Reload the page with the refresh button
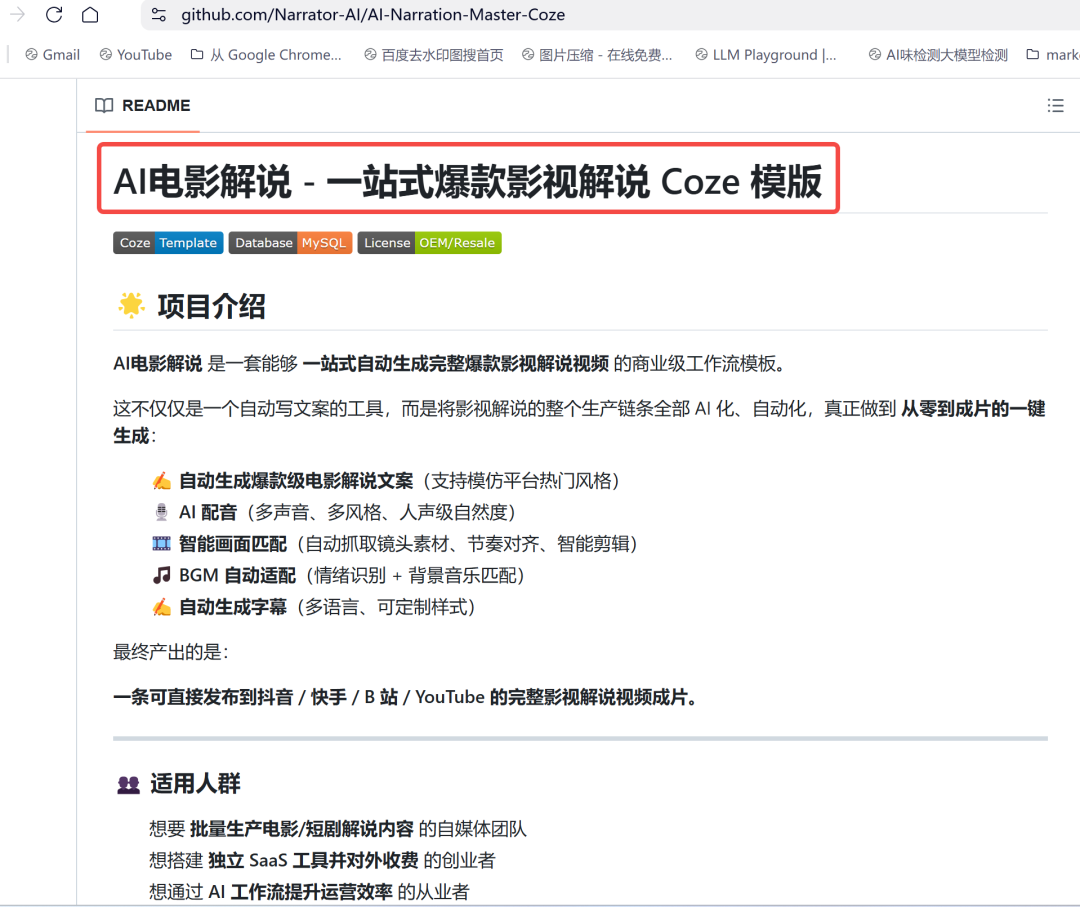The image size is (1080, 907). [54, 14]
